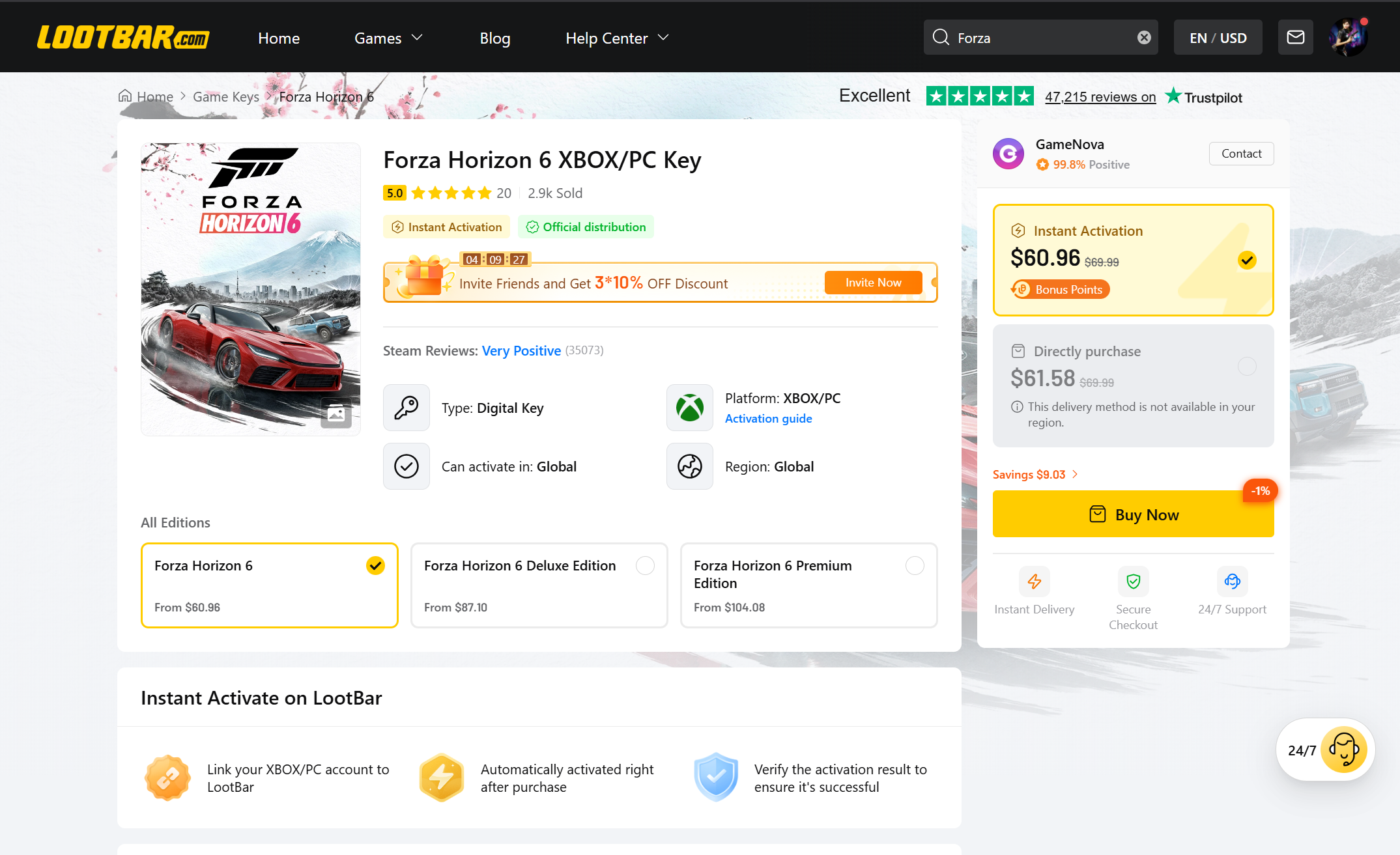Open the user profile avatar

[x=1348, y=37]
